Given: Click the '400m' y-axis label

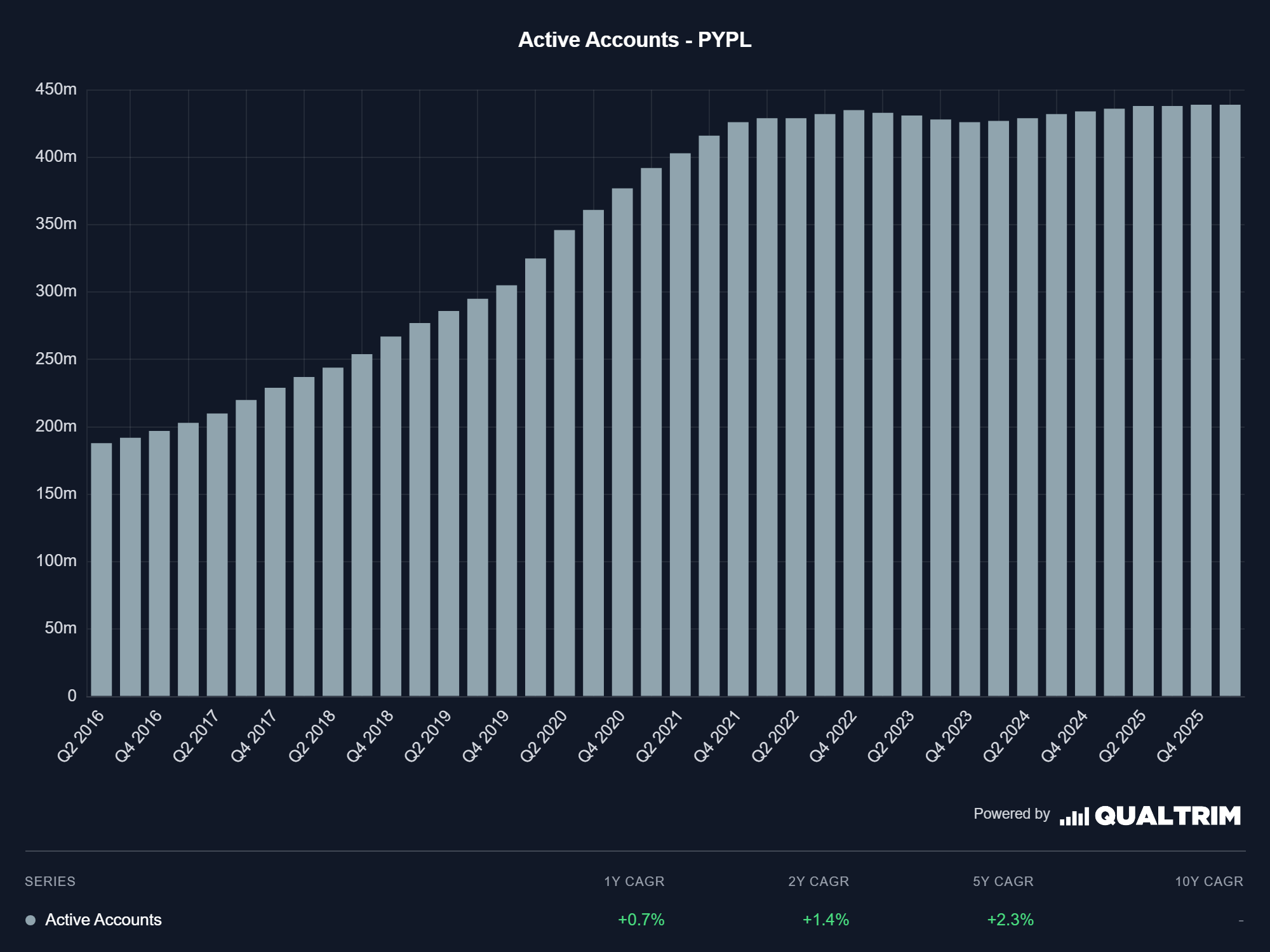Looking at the screenshot, I should [56, 157].
